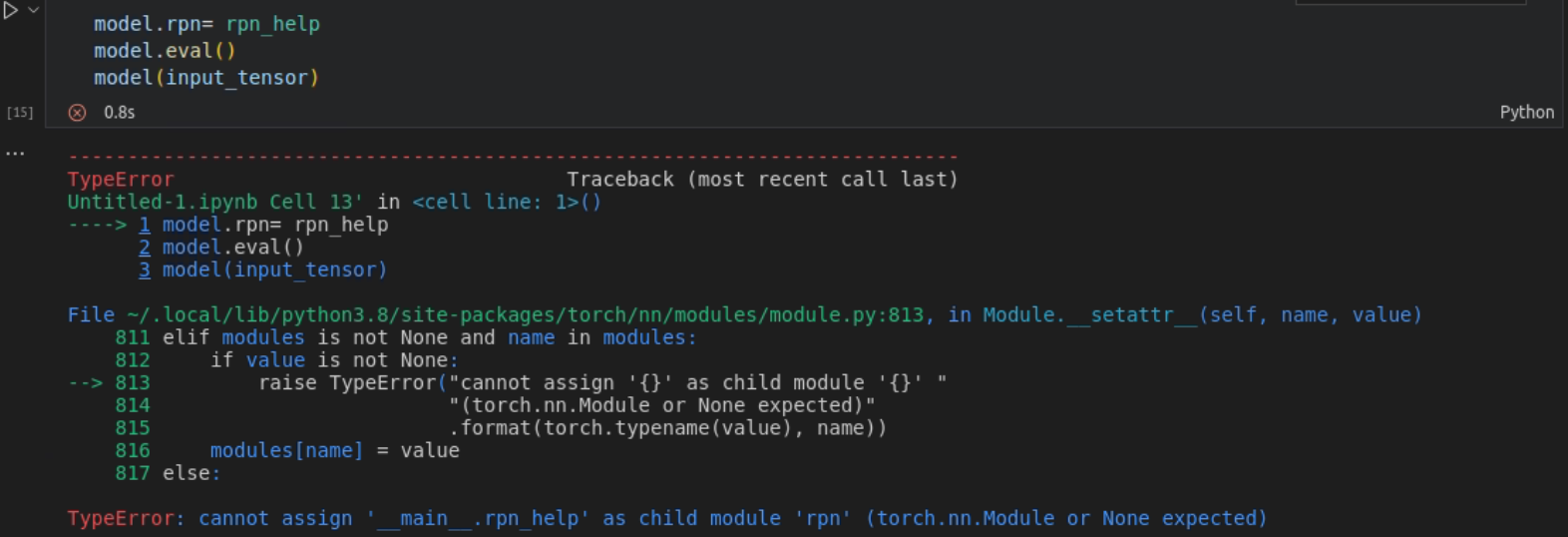Click the execution count [15]
This screenshot has height=537, width=1568.
(x=20, y=113)
